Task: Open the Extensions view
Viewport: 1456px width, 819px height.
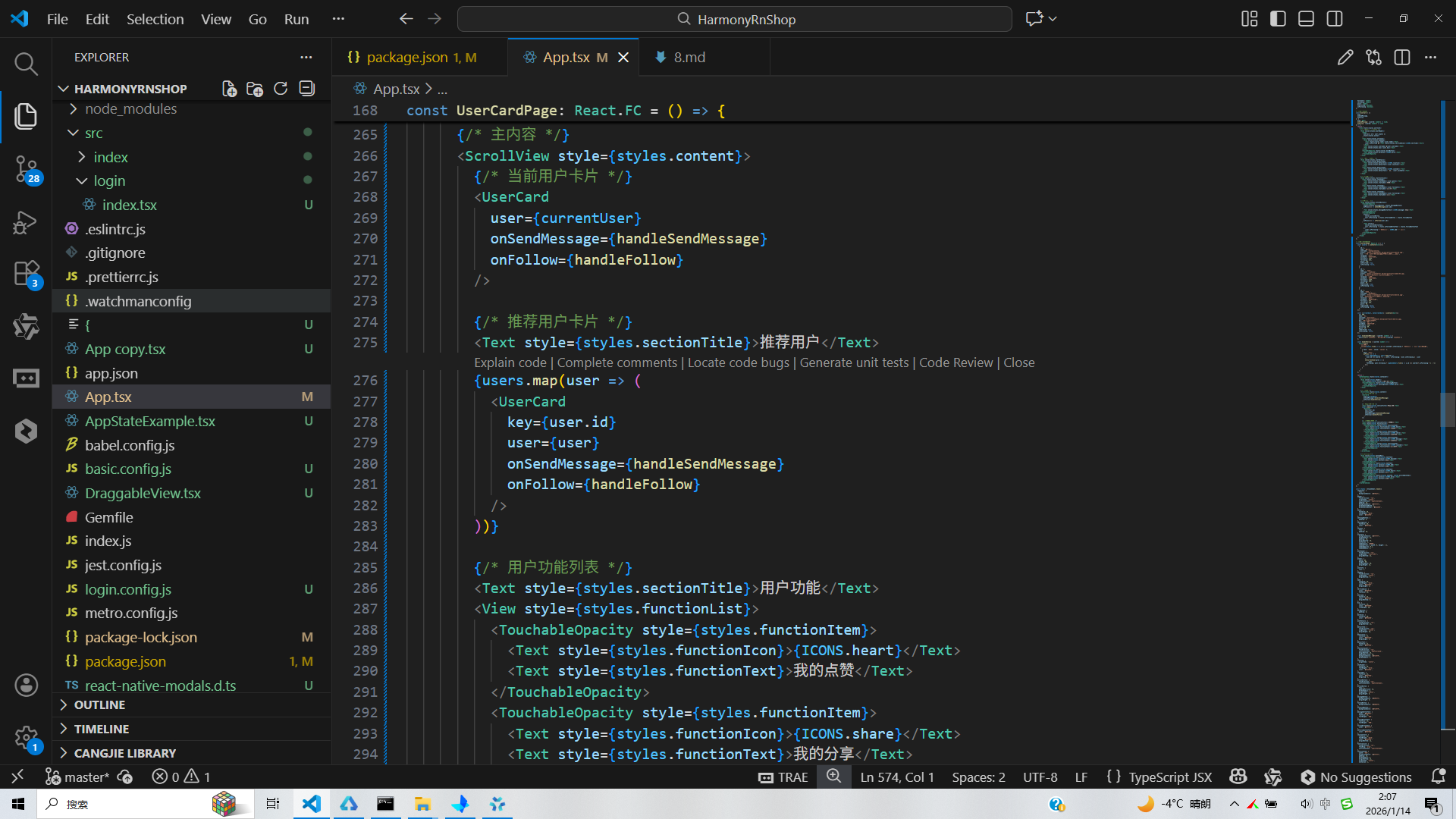Action: 26,274
